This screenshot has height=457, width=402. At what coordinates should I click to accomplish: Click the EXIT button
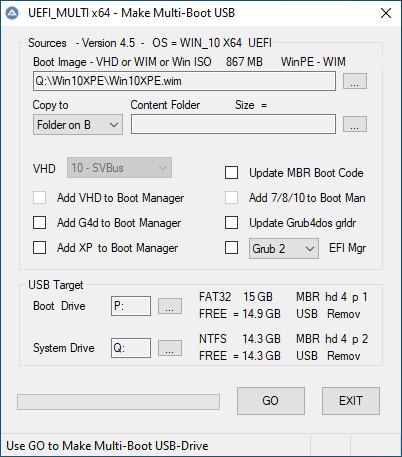click(351, 401)
